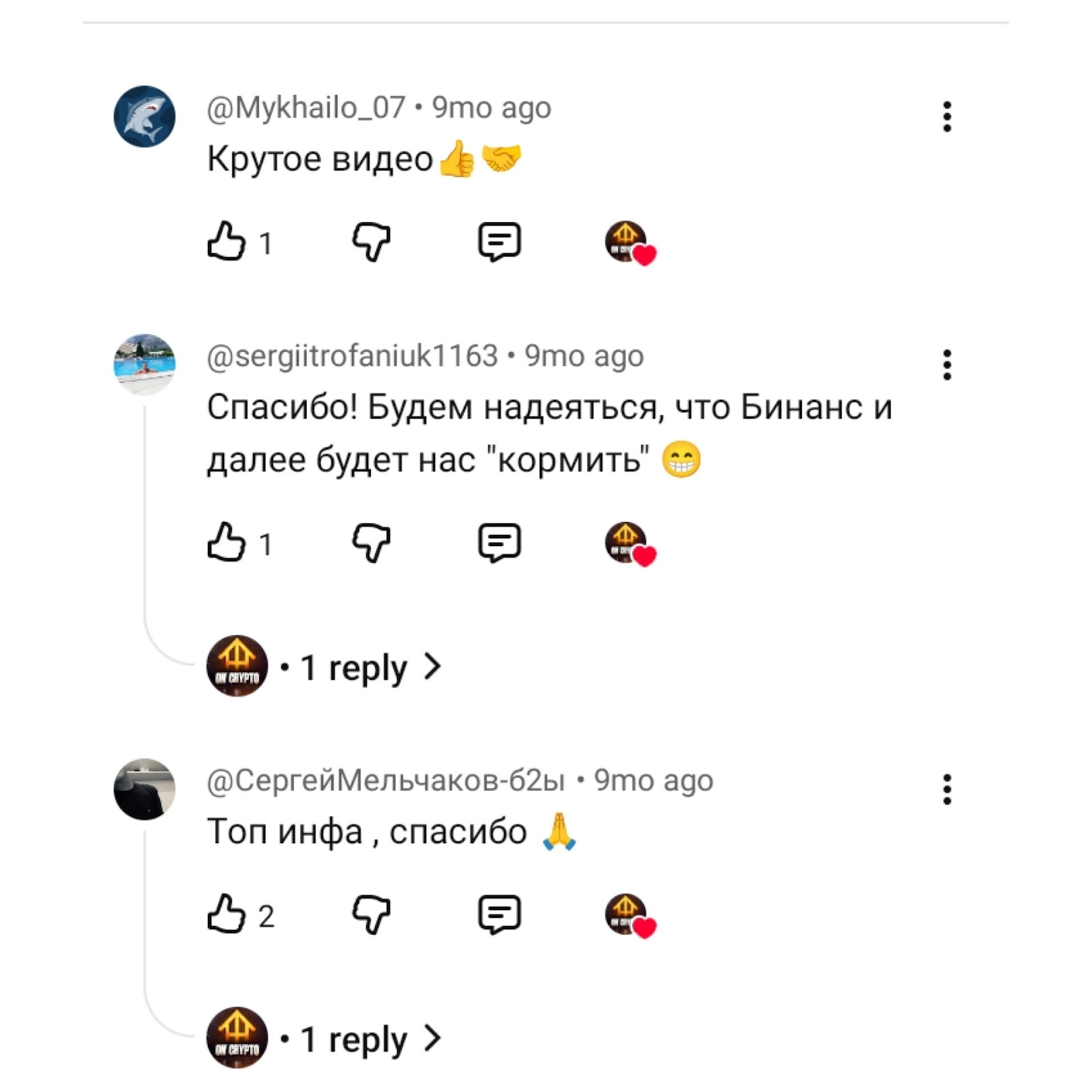This screenshot has width=1092, height=1092.
Task: Open options menu for СергейМельчаков comment
Action: [x=947, y=790]
